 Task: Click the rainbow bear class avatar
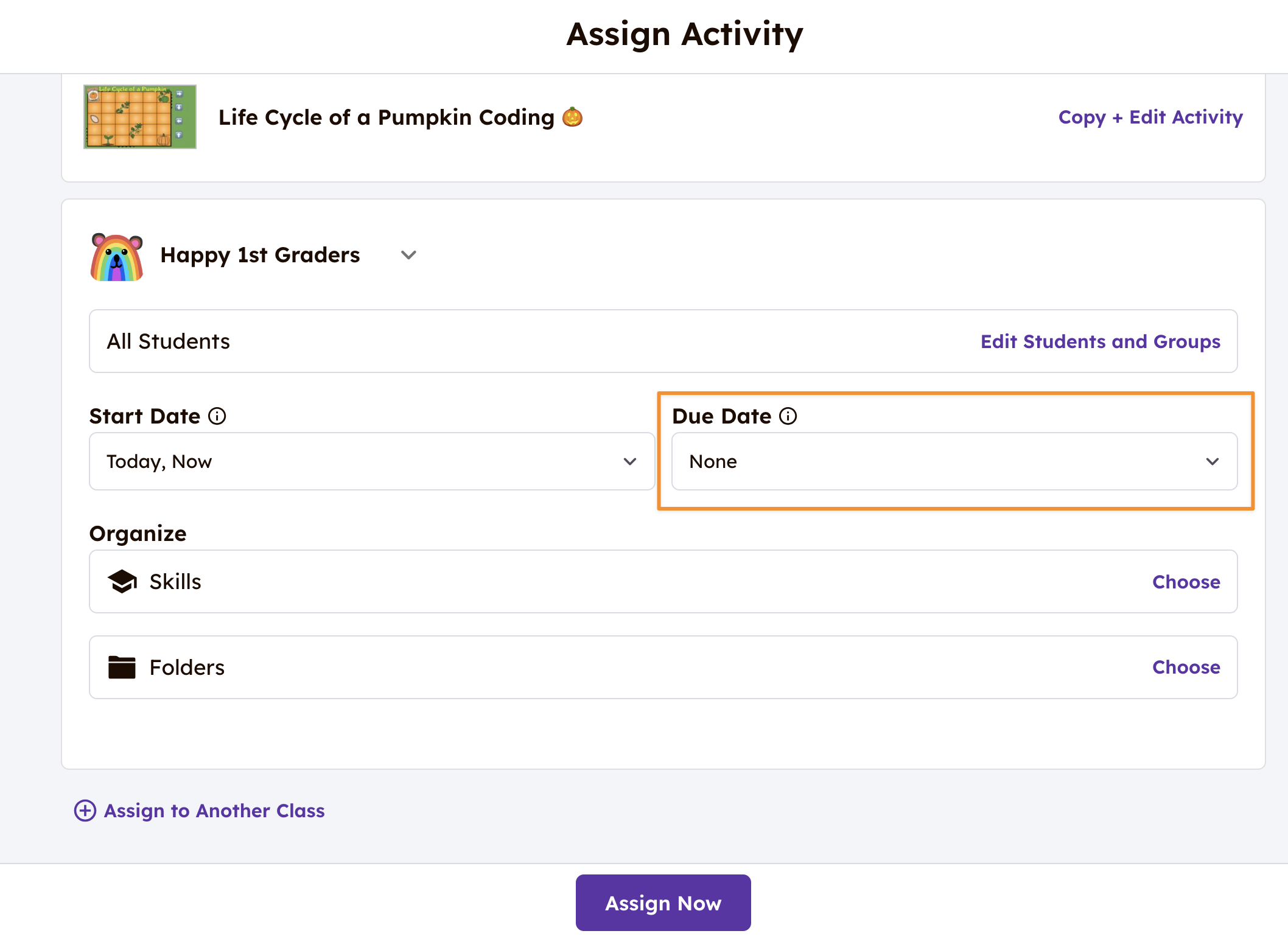[x=116, y=257]
